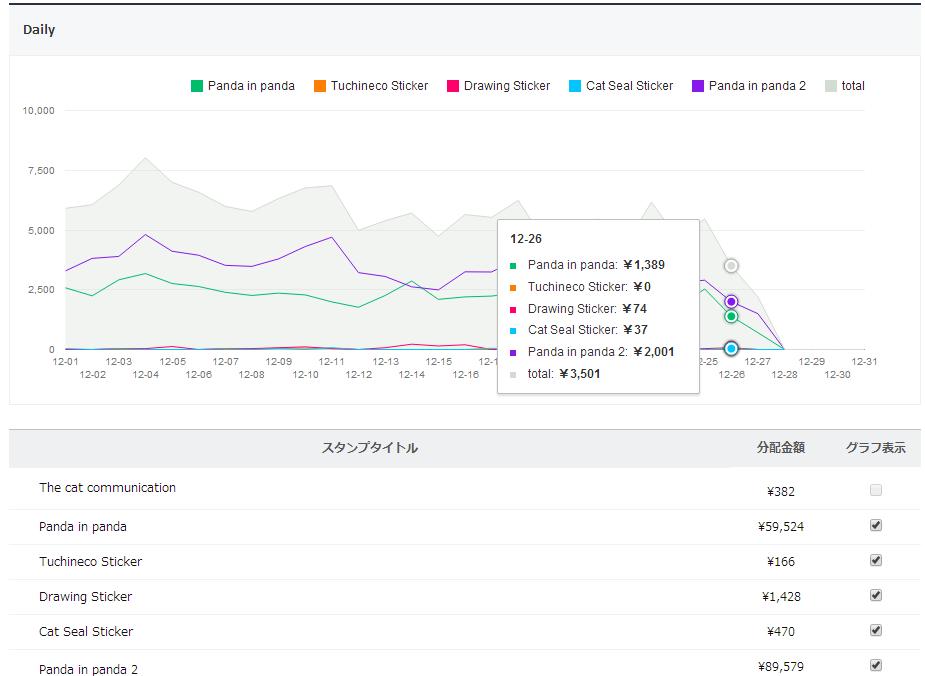
Task: Click the Panda in panda 2 row title
Action: pos(89,669)
